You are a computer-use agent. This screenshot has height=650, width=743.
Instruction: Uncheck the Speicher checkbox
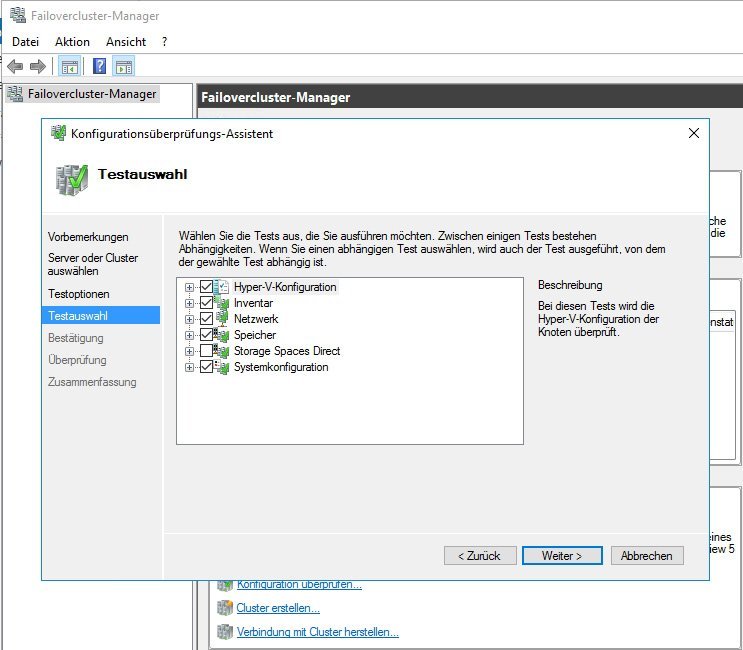(x=206, y=334)
